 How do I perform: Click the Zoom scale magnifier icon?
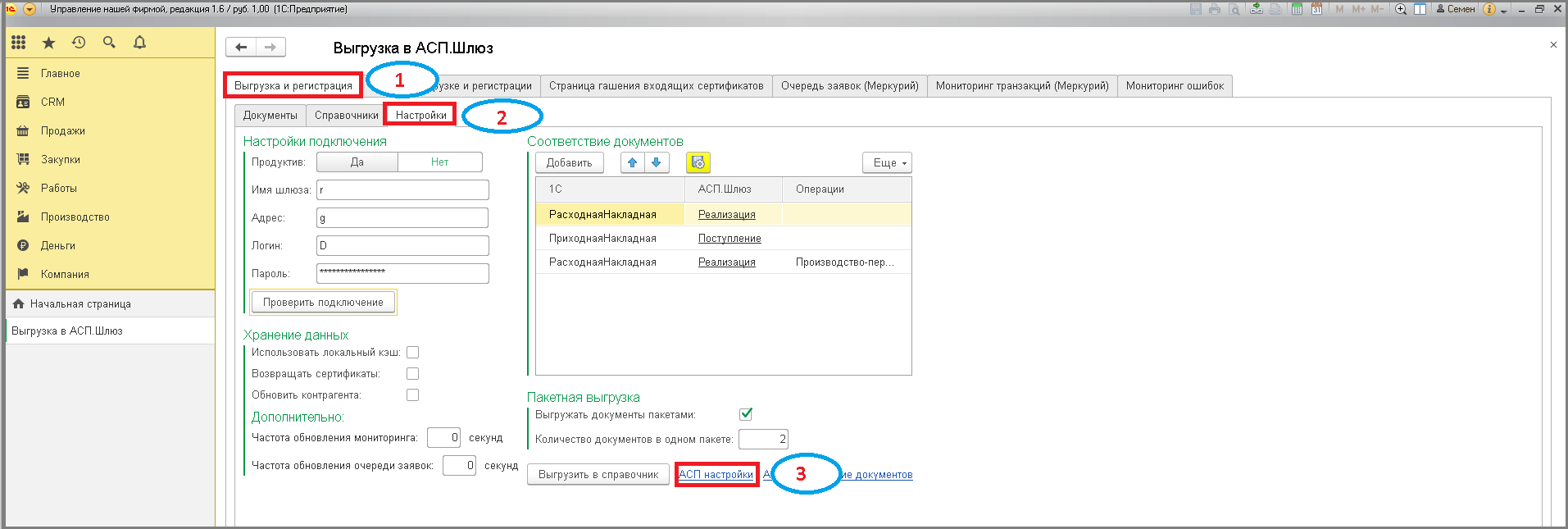coord(1401,9)
